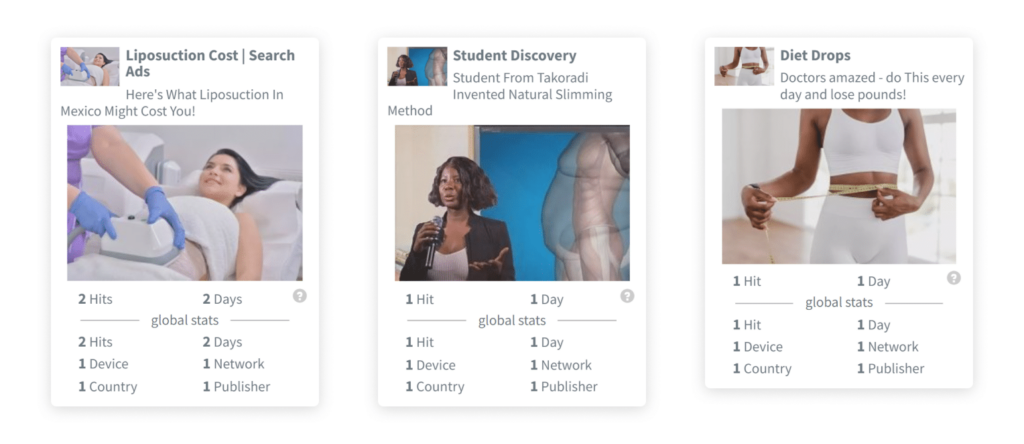Click 'Here's What Liposuction In Mexico' description
Screen dimensions: 1024x444
click(x=172, y=103)
